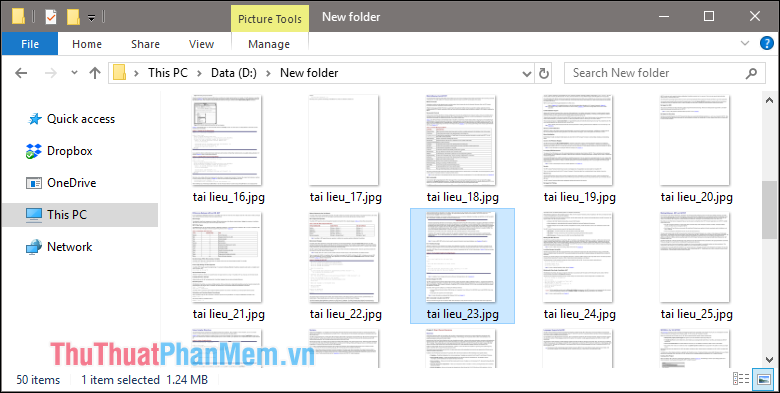Refresh the folder with the refresh button
Image resolution: width=780 pixels, height=393 pixels.
pos(544,74)
